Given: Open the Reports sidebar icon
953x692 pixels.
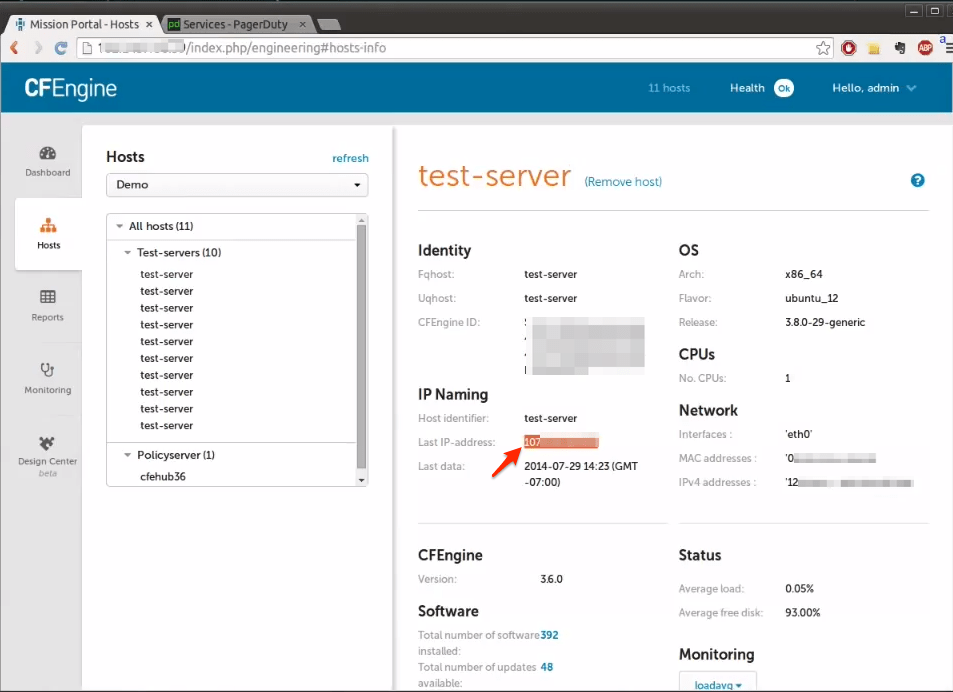Looking at the screenshot, I should pyautogui.click(x=48, y=298).
